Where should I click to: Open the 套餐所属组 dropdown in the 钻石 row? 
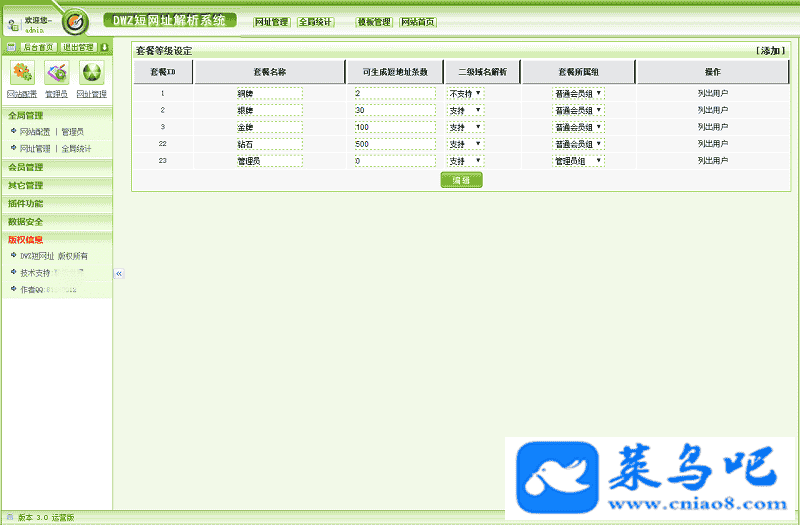coord(578,144)
